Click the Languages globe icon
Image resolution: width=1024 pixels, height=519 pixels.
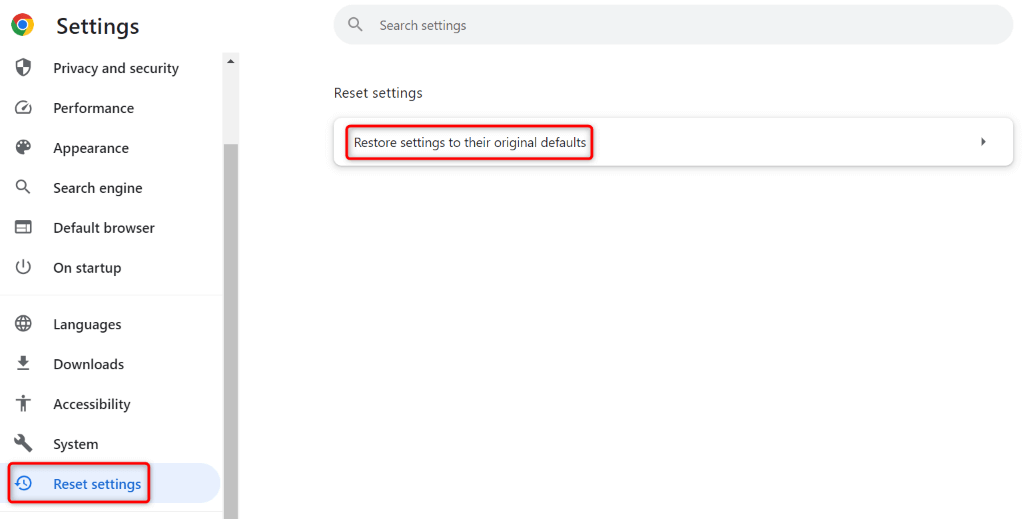pyautogui.click(x=23, y=325)
